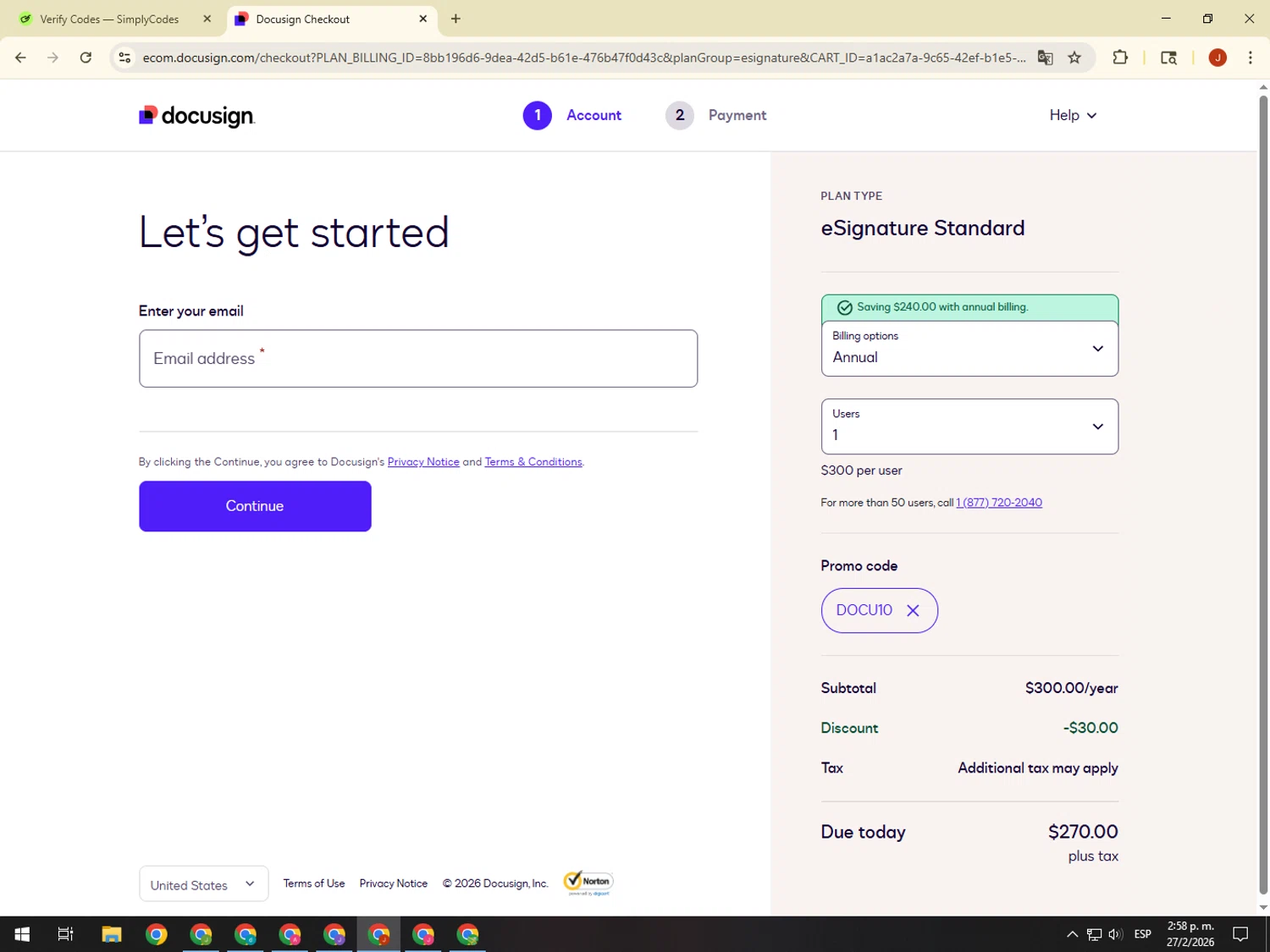Expand the Help dropdown

point(1073,115)
